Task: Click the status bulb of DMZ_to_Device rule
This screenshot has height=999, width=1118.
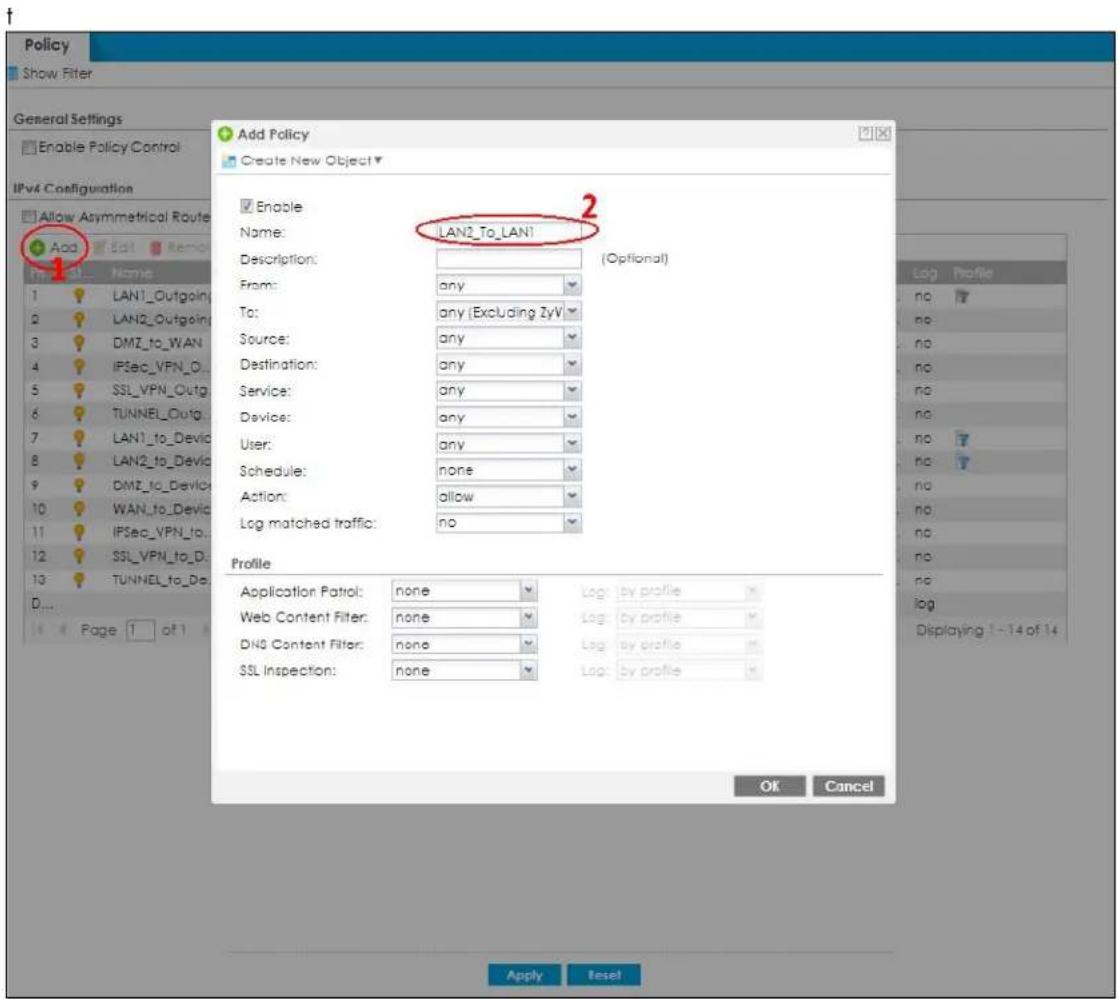Action: point(78,485)
